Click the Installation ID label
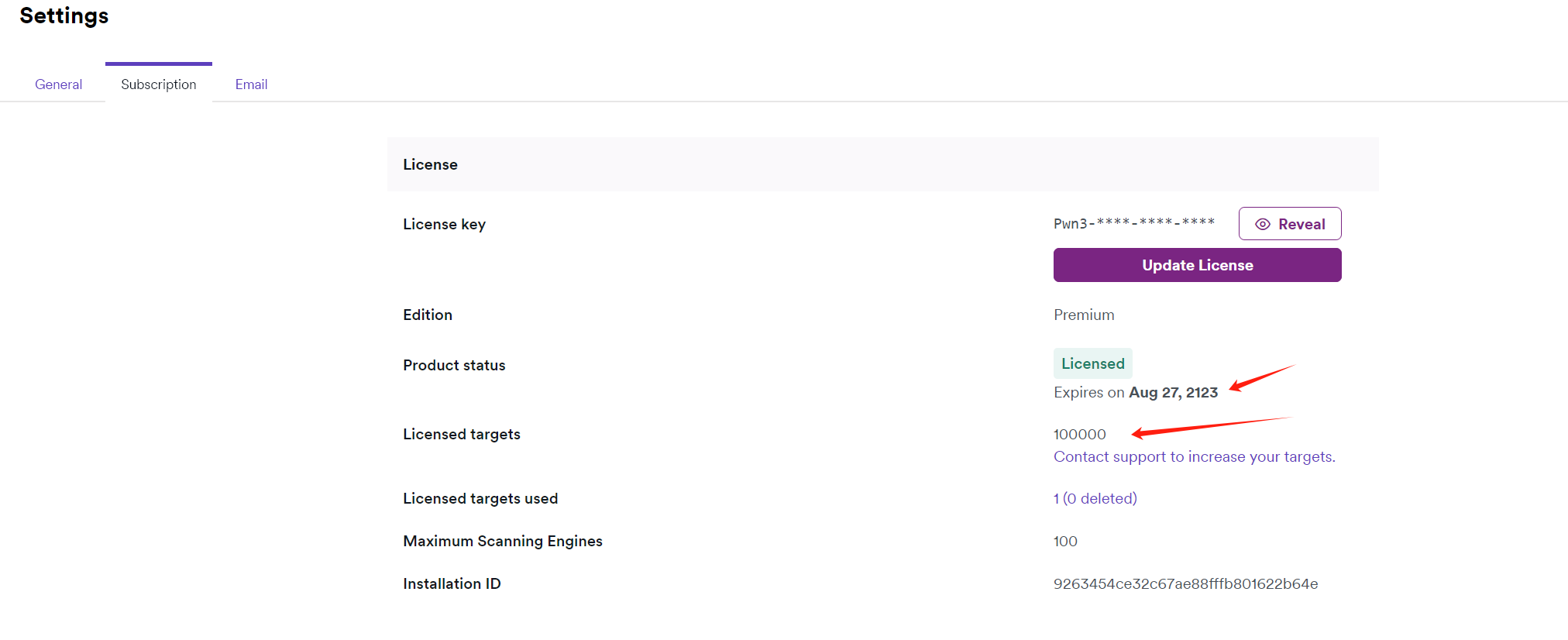This screenshot has height=640, width=1568. 452,583
